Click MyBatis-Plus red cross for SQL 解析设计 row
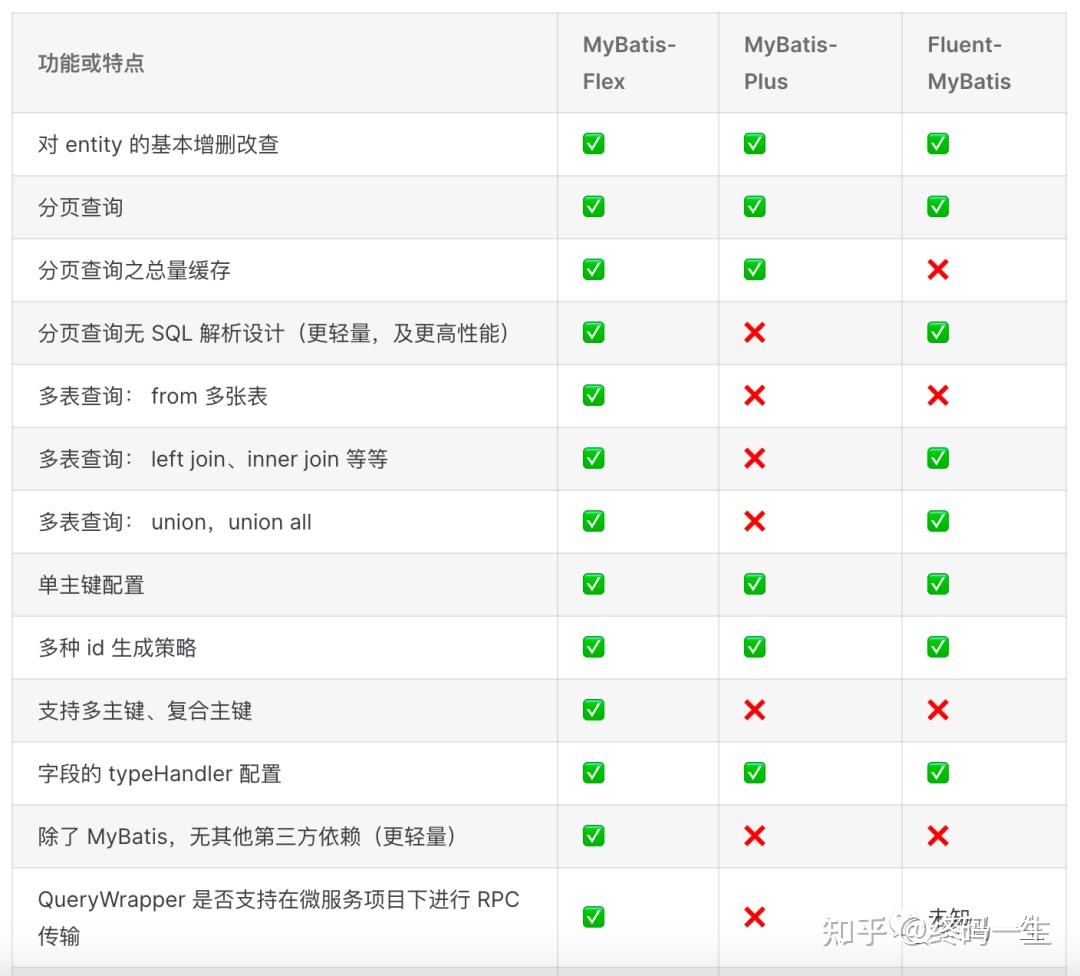The width and height of the screenshot is (1080, 976). (754, 333)
